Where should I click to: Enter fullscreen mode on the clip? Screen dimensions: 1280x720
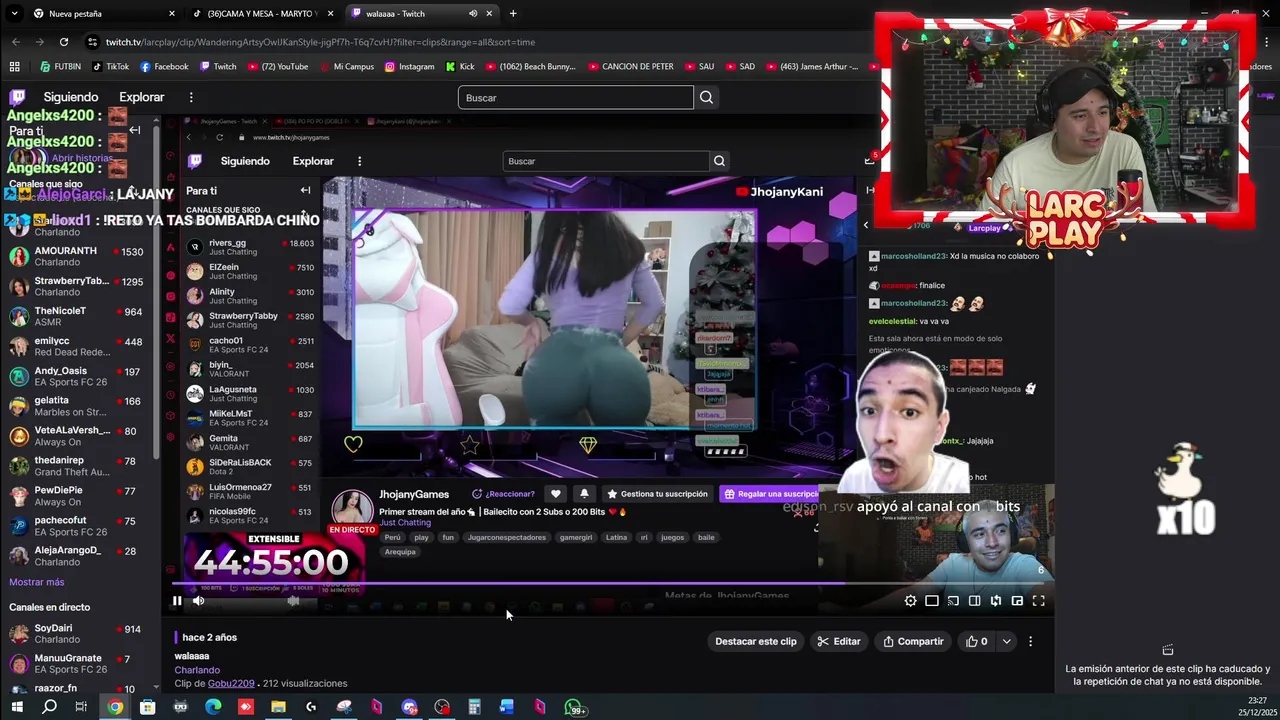(x=1038, y=601)
